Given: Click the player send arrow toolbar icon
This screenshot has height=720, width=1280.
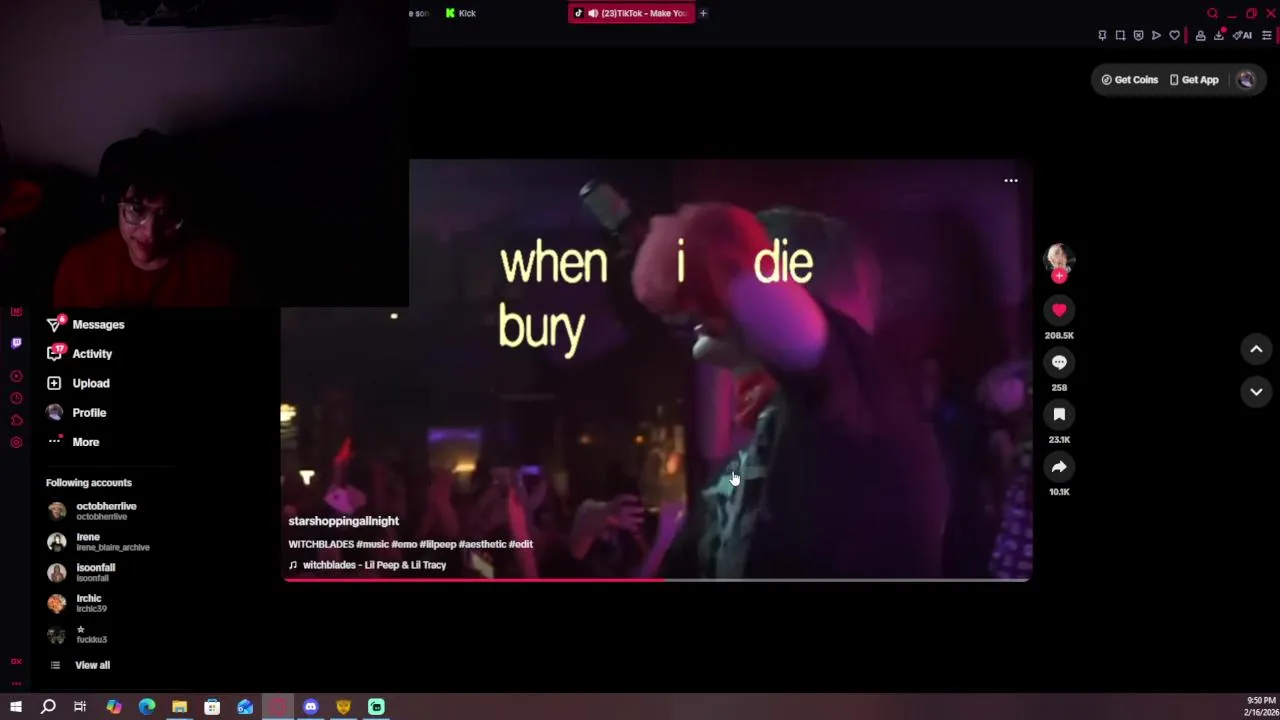Looking at the screenshot, I should [x=1156, y=35].
